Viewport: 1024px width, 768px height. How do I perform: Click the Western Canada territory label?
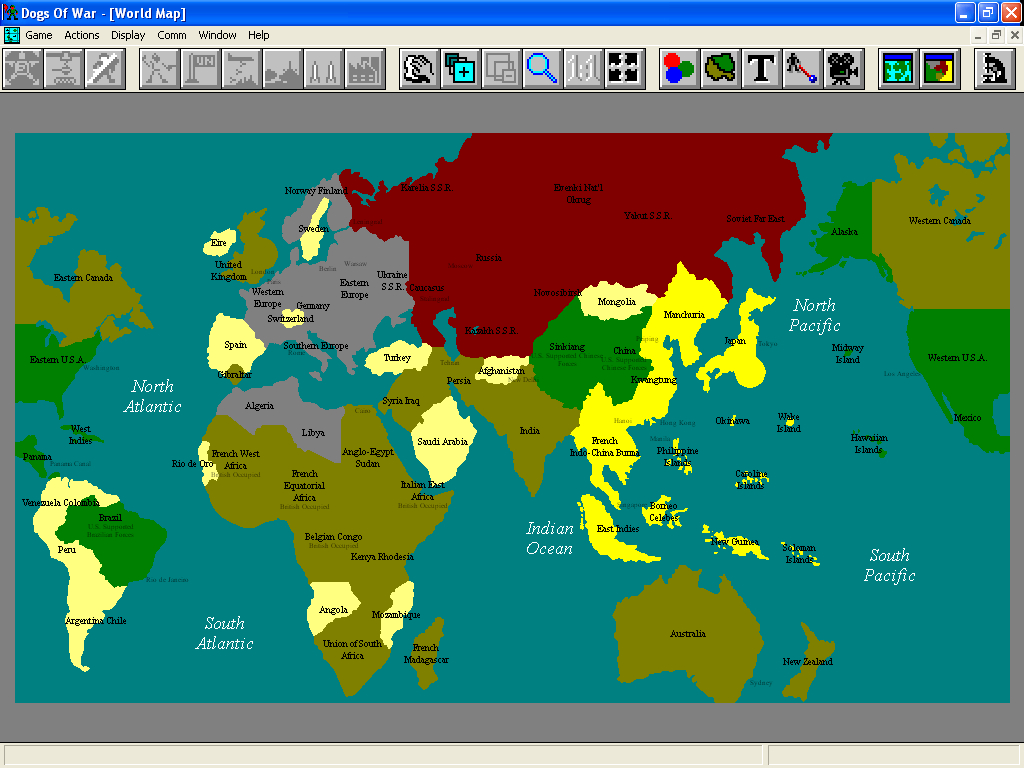[x=939, y=221]
